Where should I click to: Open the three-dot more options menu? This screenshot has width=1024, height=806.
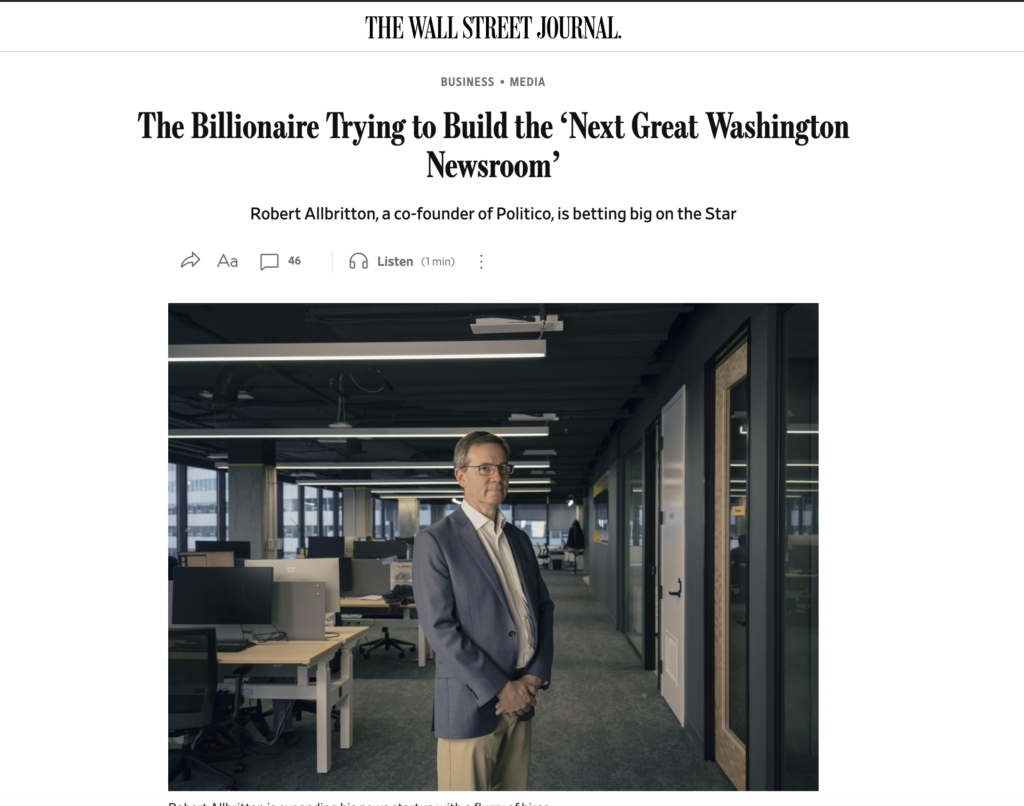[x=481, y=261]
